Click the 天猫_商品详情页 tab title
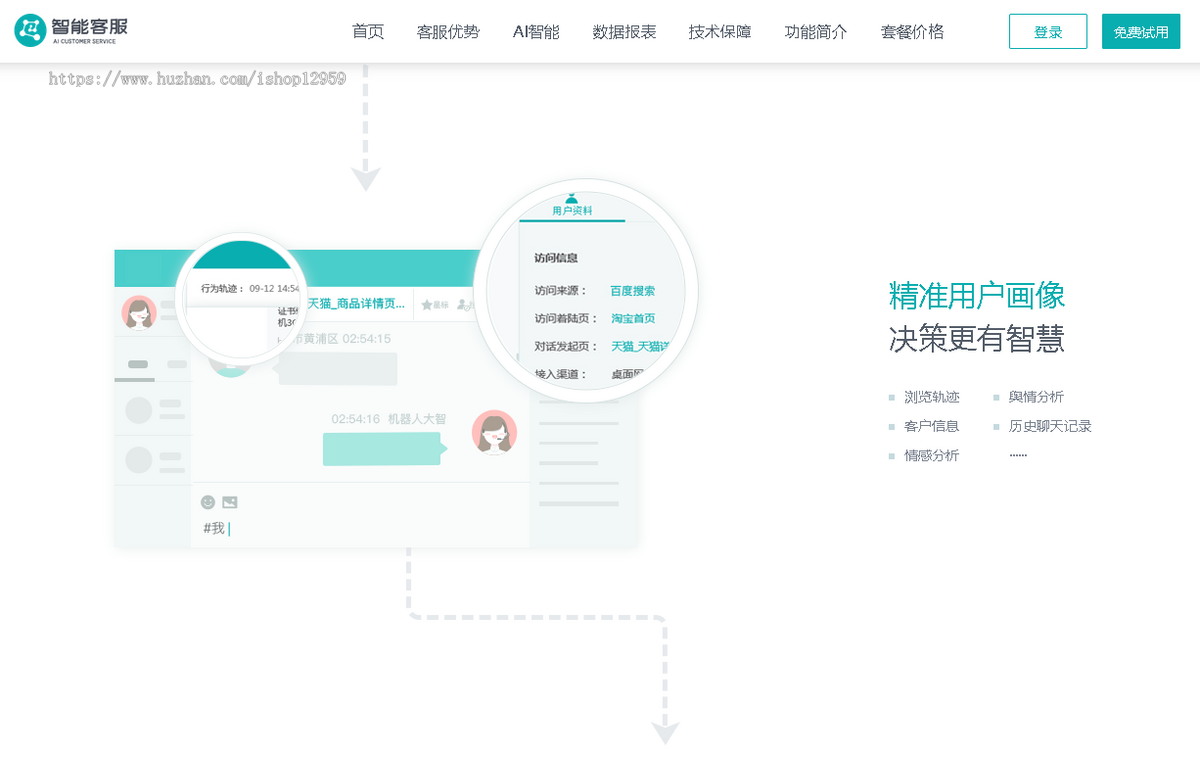 pos(356,303)
